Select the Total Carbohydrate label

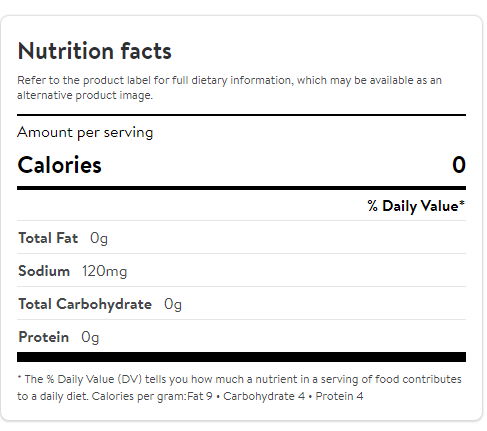pos(85,304)
